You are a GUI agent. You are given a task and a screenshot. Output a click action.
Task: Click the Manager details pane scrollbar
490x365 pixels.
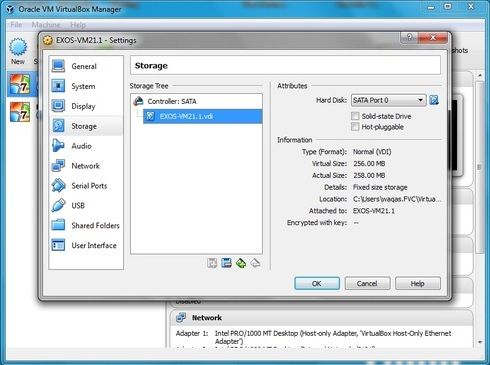480,166
